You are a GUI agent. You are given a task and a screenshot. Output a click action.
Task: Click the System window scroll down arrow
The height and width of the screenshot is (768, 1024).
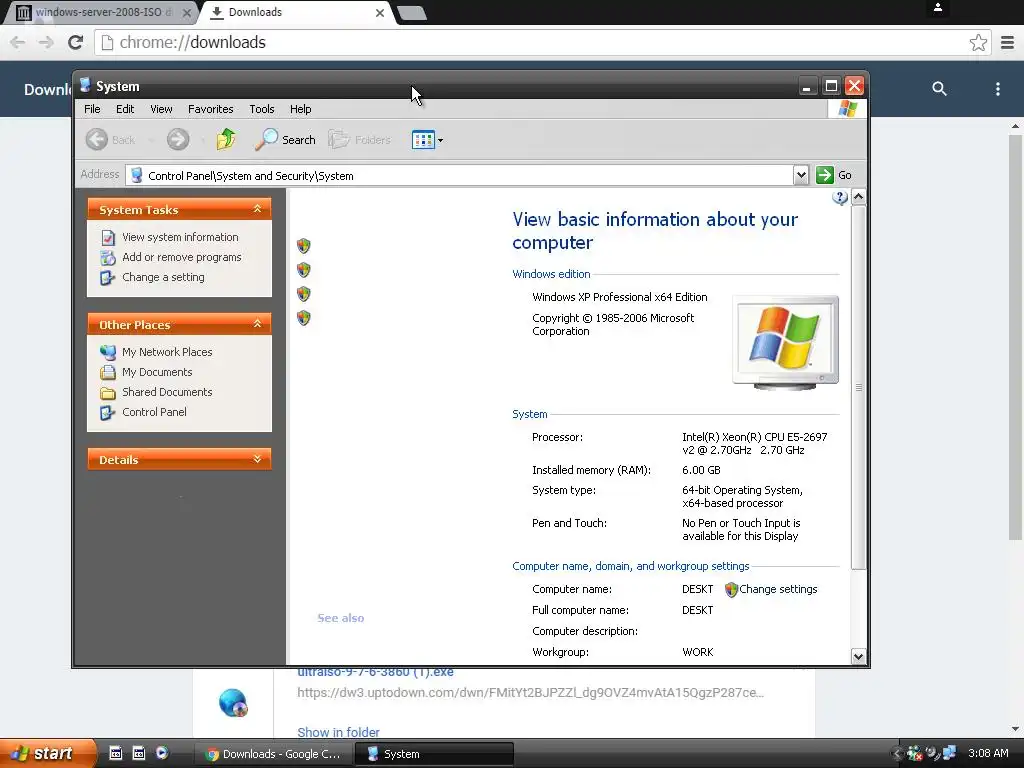tap(859, 656)
